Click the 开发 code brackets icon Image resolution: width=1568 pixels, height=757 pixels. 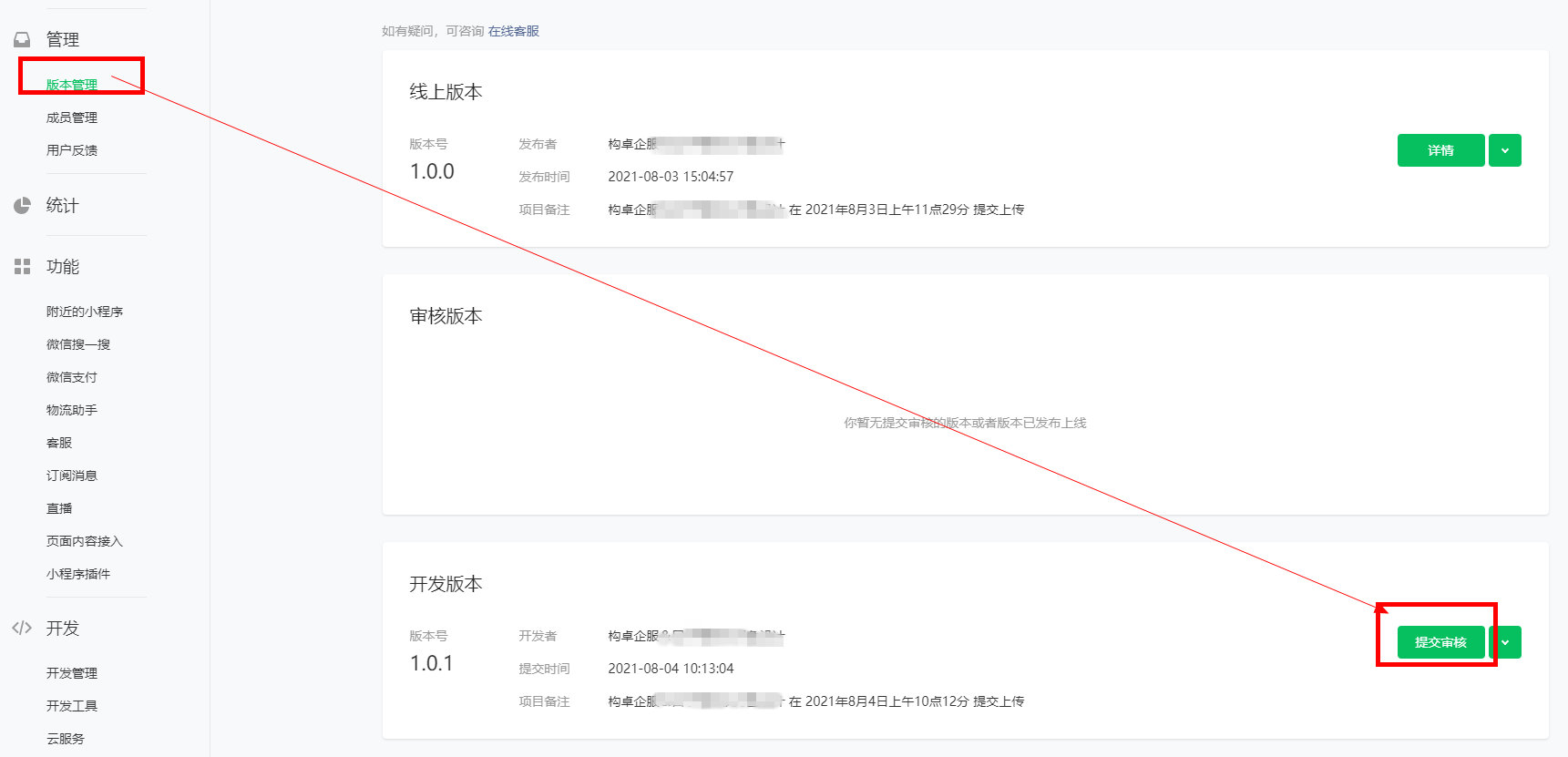(22, 628)
